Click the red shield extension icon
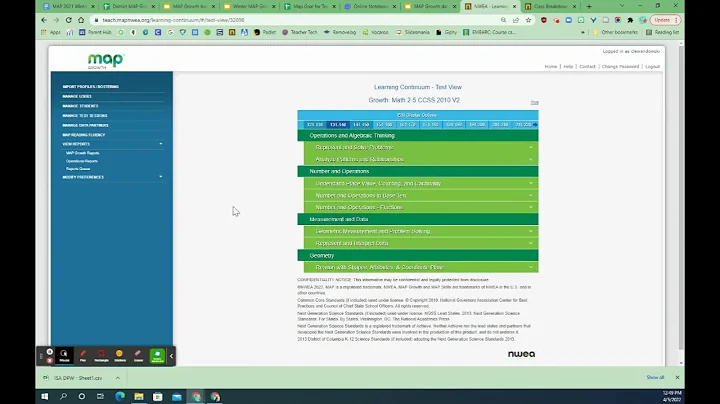The height and width of the screenshot is (404, 720). 544,20
